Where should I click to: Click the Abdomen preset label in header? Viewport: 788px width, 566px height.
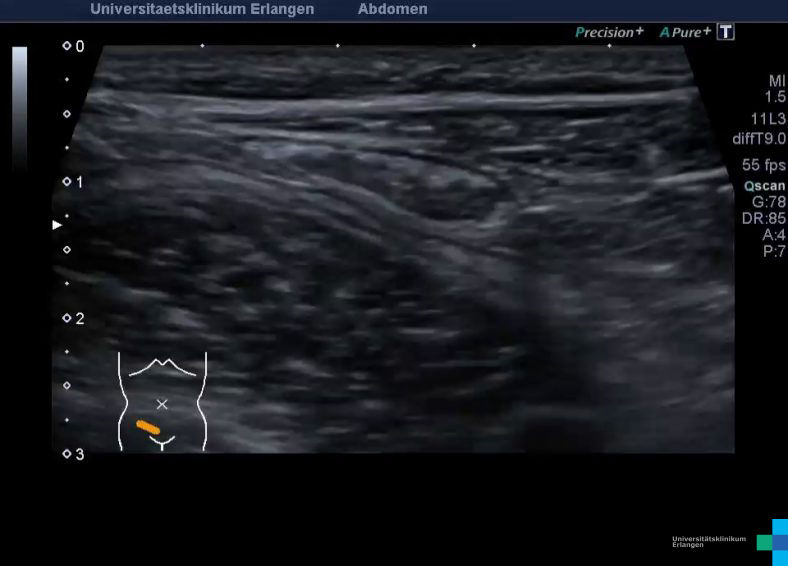tap(392, 9)
